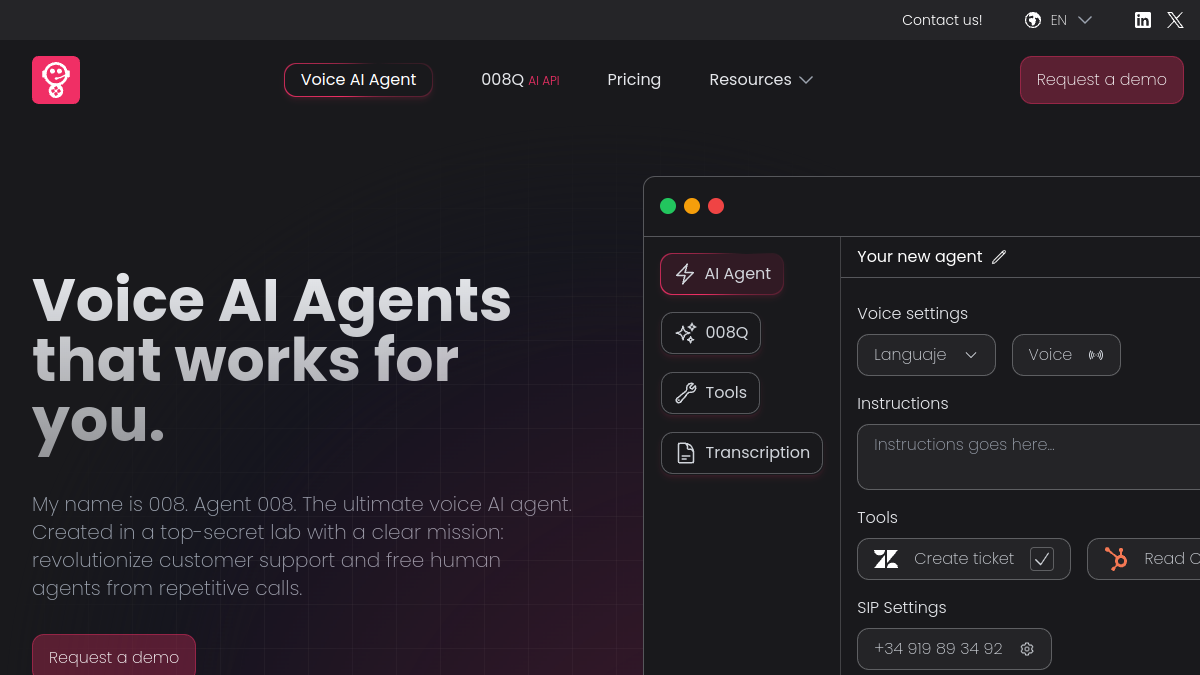Click Request a demo in header
Screen dimensions: 1200x675
[1102, 80]
